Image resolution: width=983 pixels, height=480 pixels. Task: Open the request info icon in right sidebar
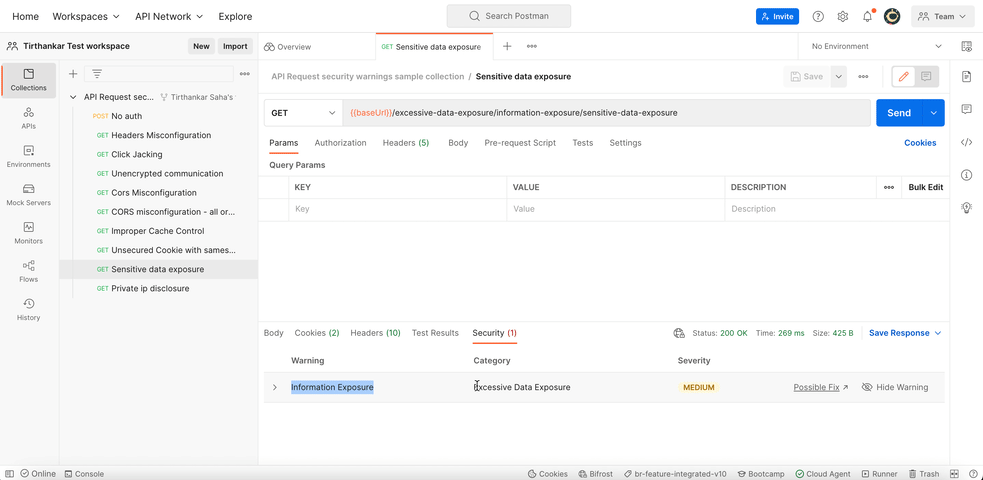pyautogui.click(x=966, y=175)
